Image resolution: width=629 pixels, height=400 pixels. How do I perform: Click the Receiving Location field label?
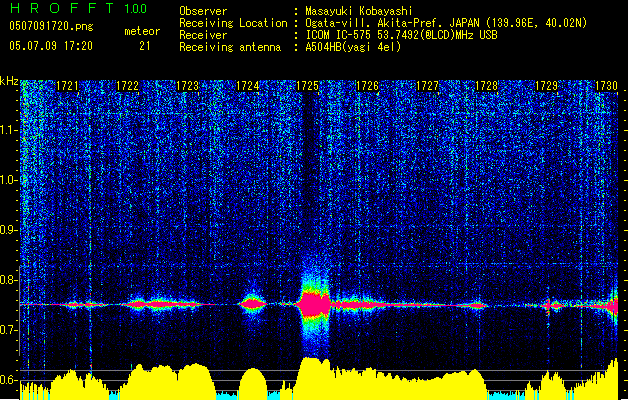pyautogui.click(x=233, y=23)
